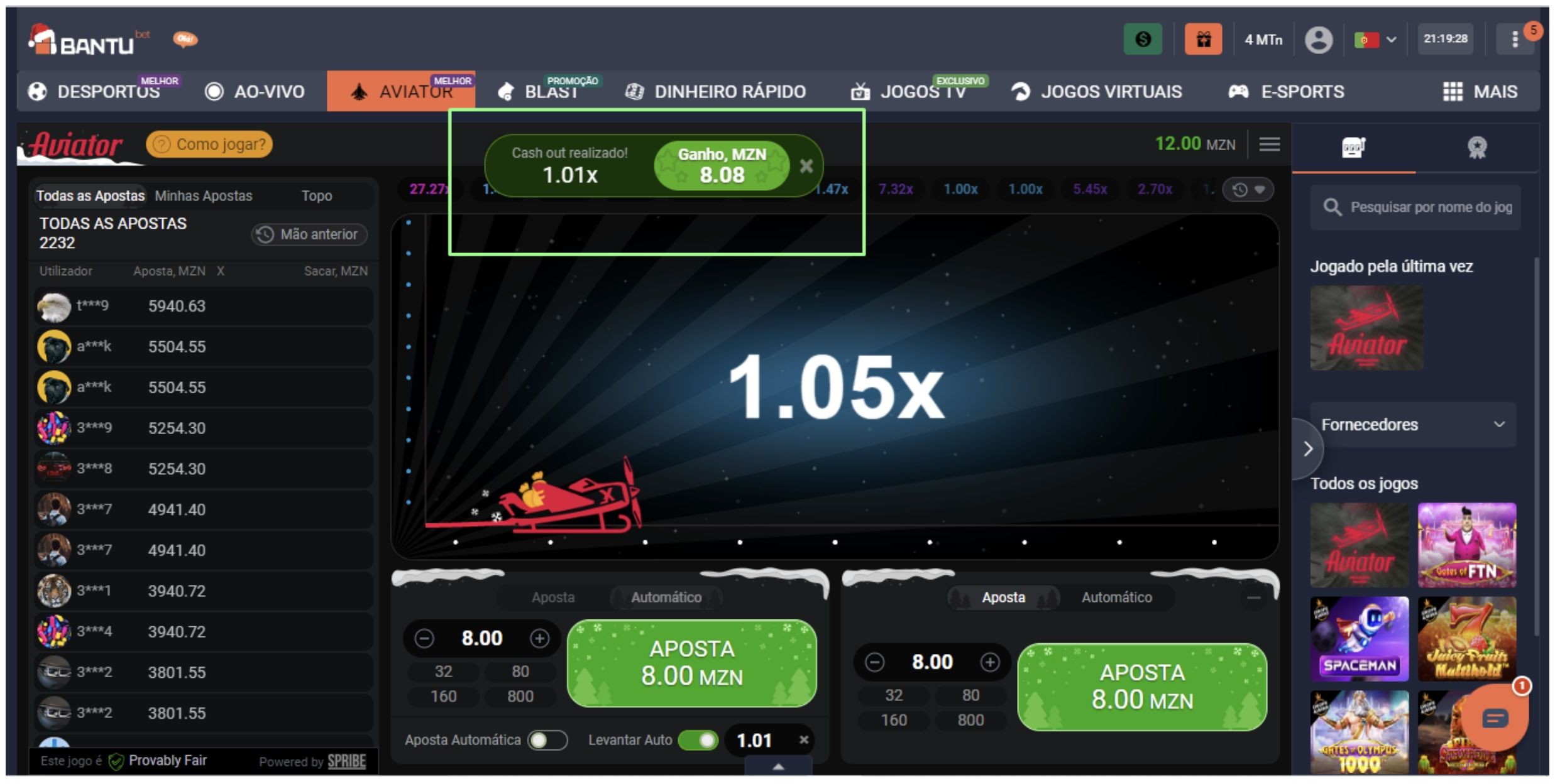Collapse the games sidebar with arrow
Image resolution: width=1555 pixels, height=784 pixels.
coord(1308,449)
